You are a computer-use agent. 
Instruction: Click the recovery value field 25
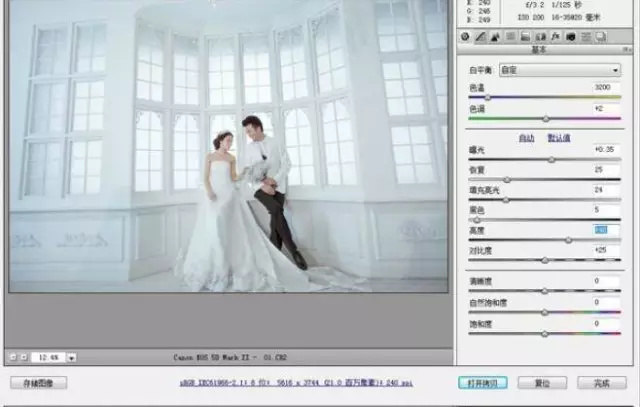coord(606,169)
